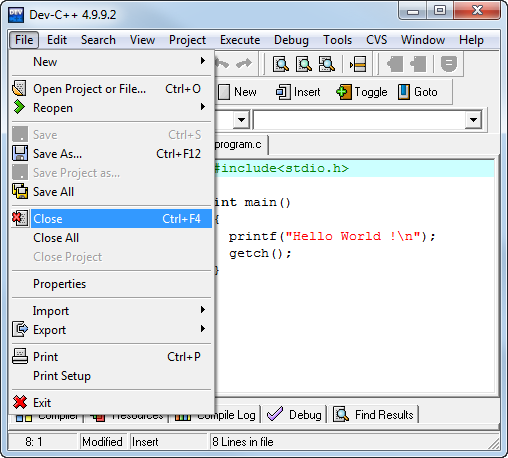This screenshot has height=458, width=508.
Task: Expand the New submenu
Action: pos(112,62)
